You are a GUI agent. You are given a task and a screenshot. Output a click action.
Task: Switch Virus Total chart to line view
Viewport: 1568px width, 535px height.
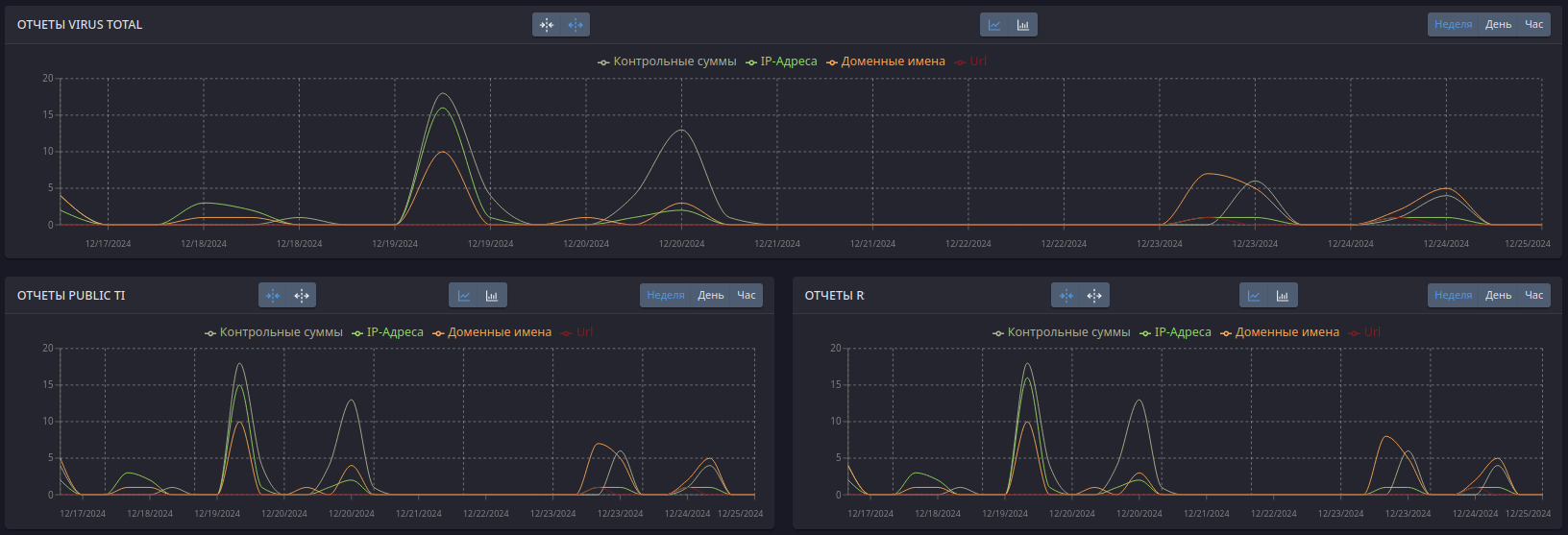tap(994, 25)
